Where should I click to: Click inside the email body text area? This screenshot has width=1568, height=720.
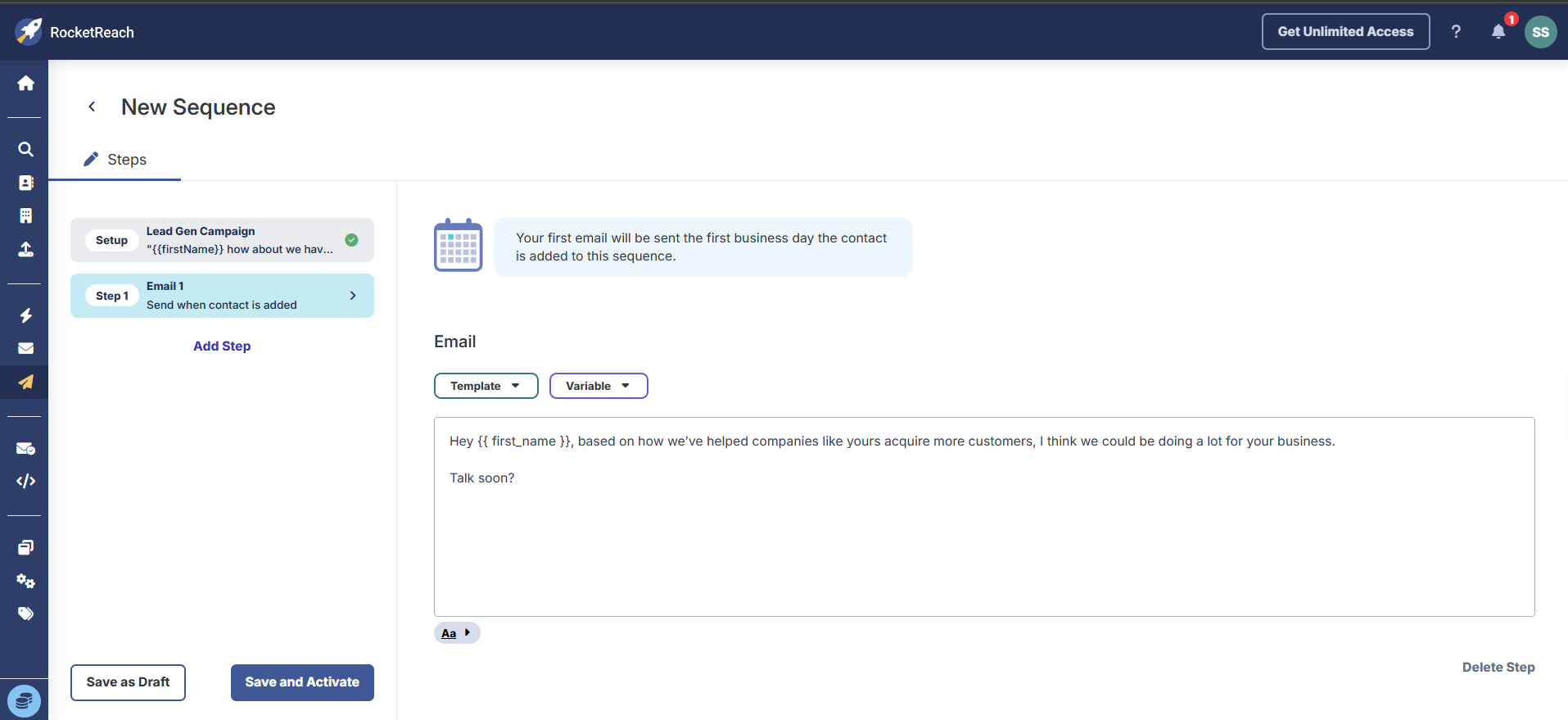(x=984, y=517)
